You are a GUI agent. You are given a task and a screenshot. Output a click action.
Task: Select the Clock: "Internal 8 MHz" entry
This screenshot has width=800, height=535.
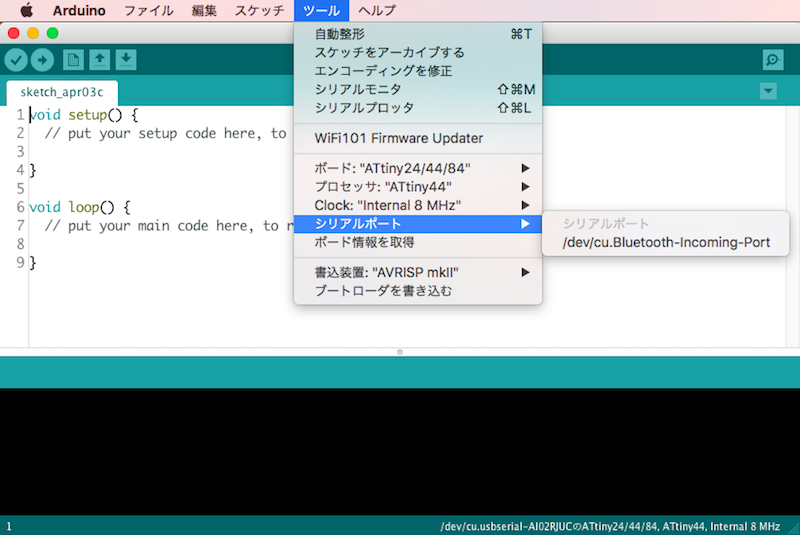click(x=418, y=205)
